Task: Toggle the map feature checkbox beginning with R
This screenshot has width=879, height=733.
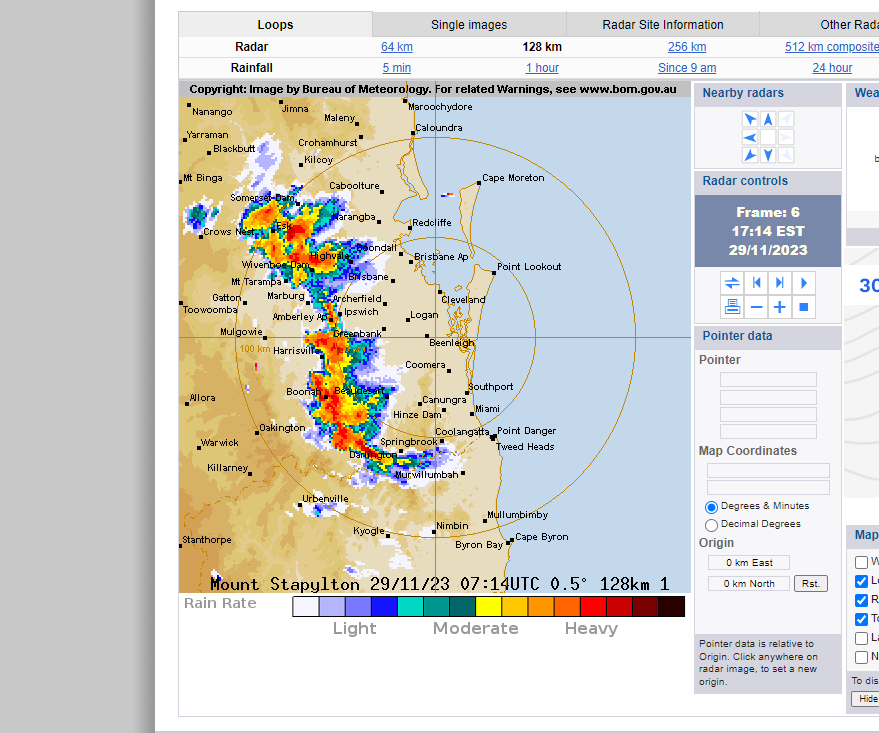Action: click(x=862, y=600)
